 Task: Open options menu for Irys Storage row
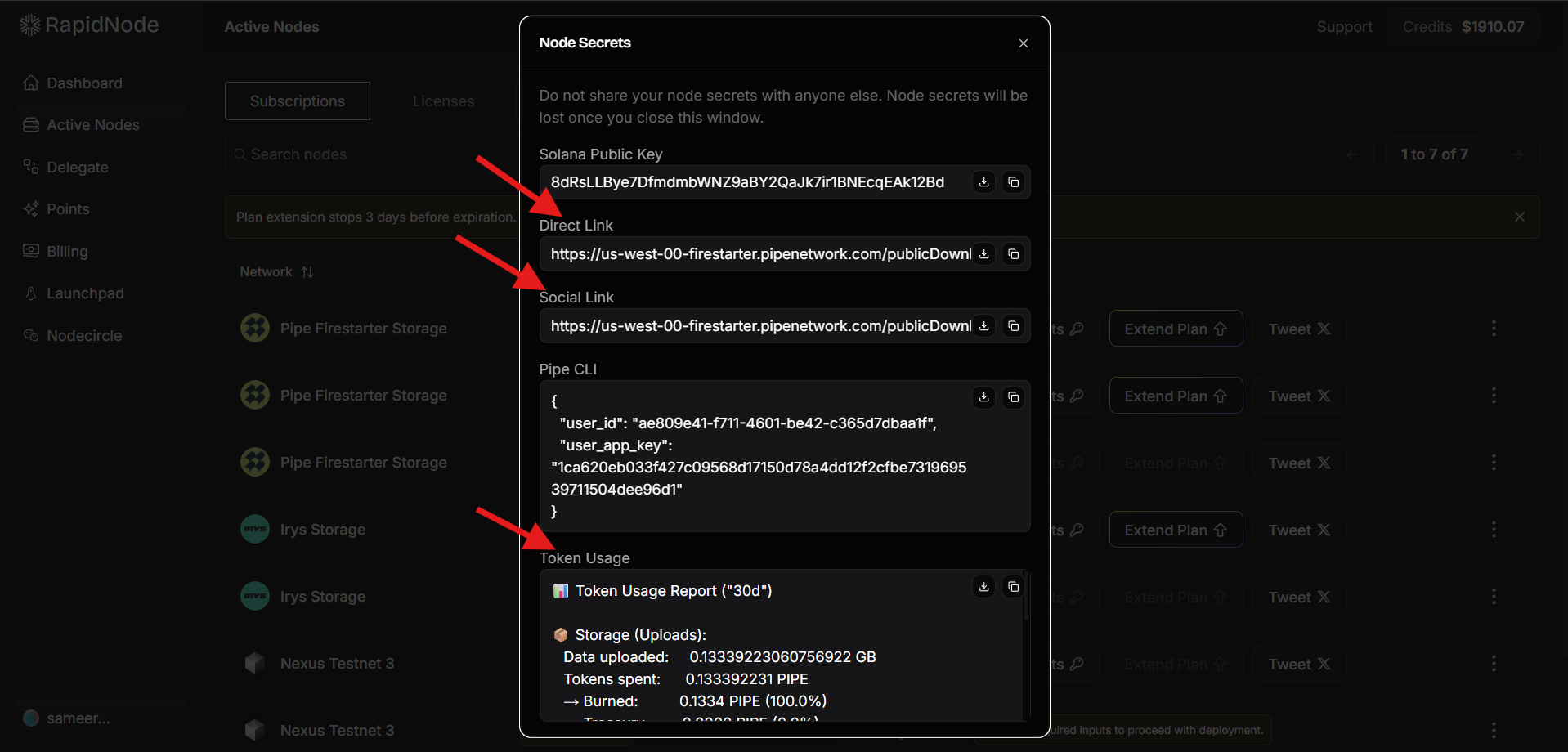click(1493, 530)
